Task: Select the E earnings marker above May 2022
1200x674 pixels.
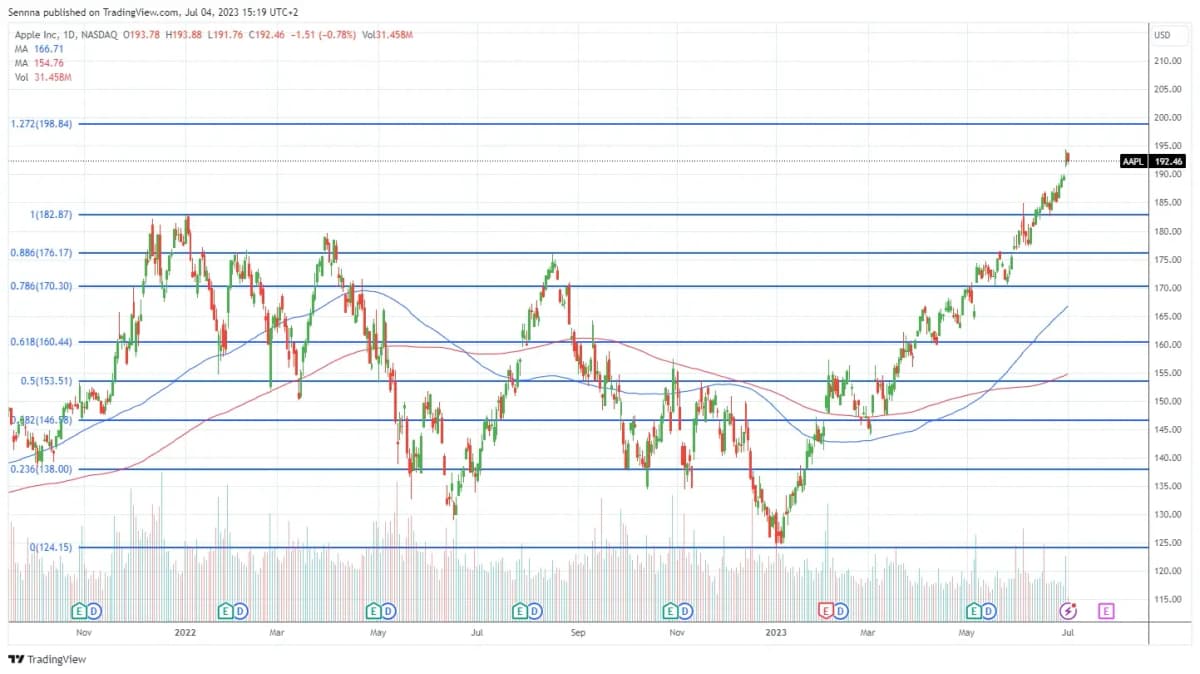Action: (x=373, y=610)
